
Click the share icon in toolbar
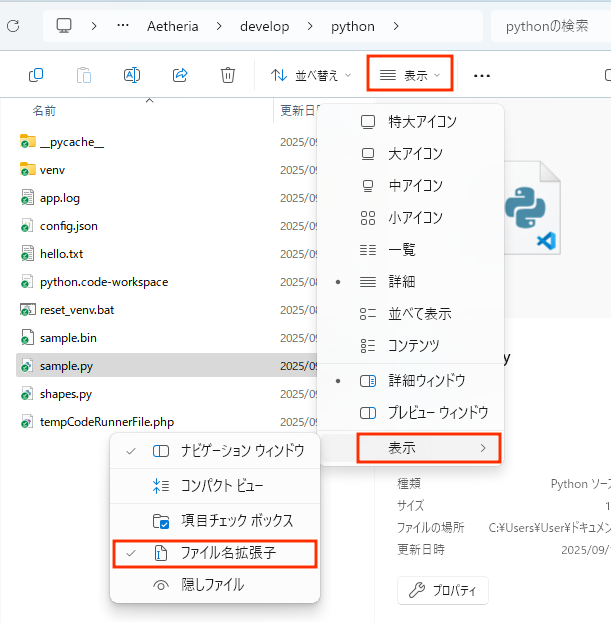[x=180, y=75]
